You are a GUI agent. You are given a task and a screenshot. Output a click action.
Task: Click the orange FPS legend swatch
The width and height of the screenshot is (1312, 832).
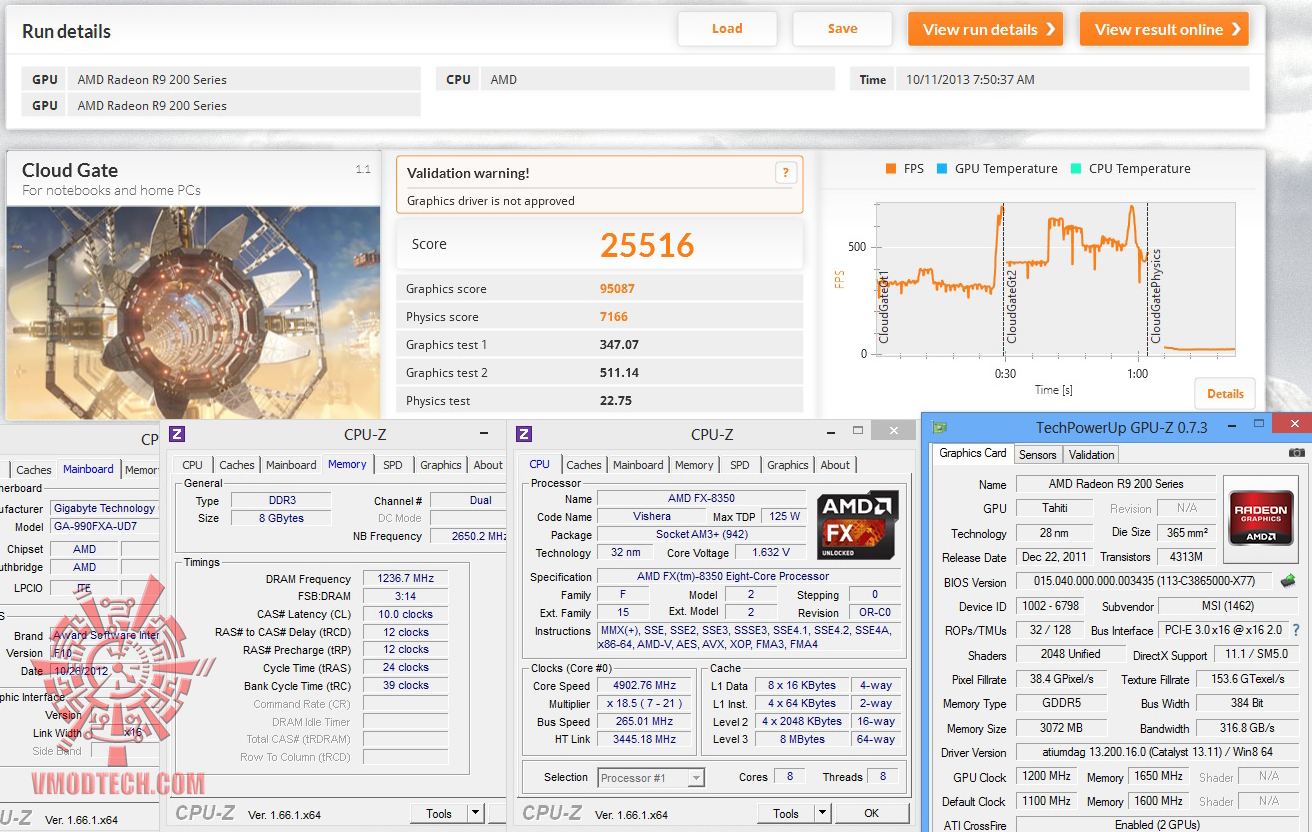pos(890,169)
